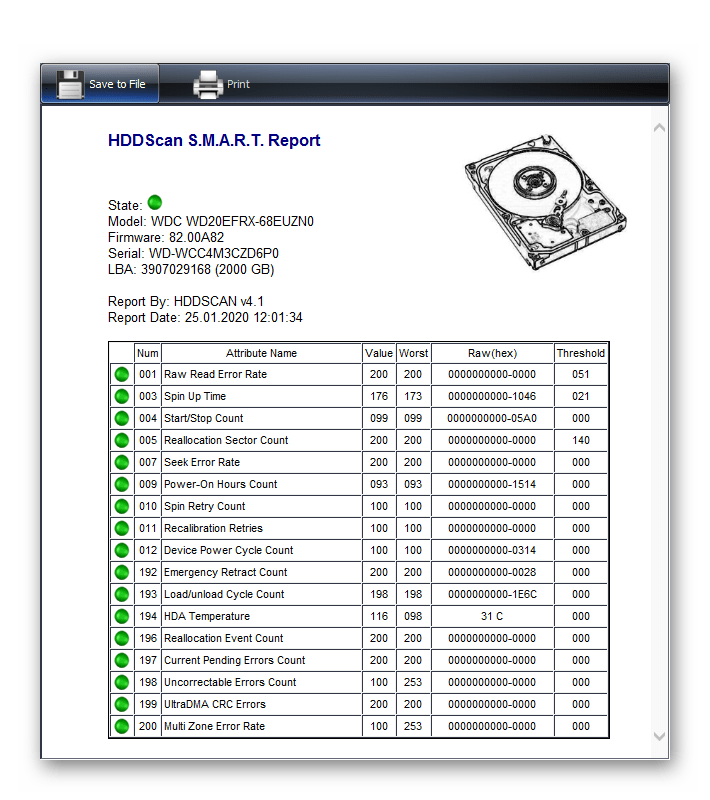Click the Serial WD-WCC4M3CZD6P0 line
The height and width of the screenshot is (800, 710).
193,254
